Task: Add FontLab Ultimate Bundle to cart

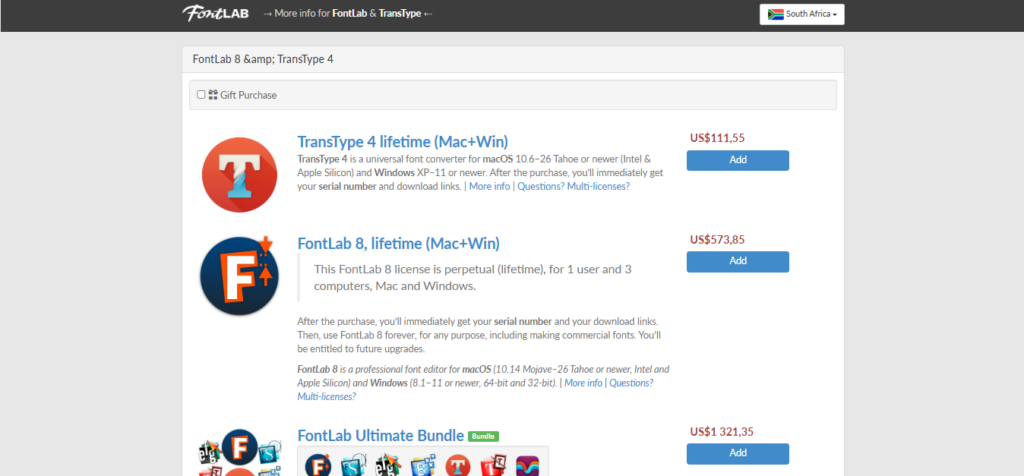Action: pos(737,453)
